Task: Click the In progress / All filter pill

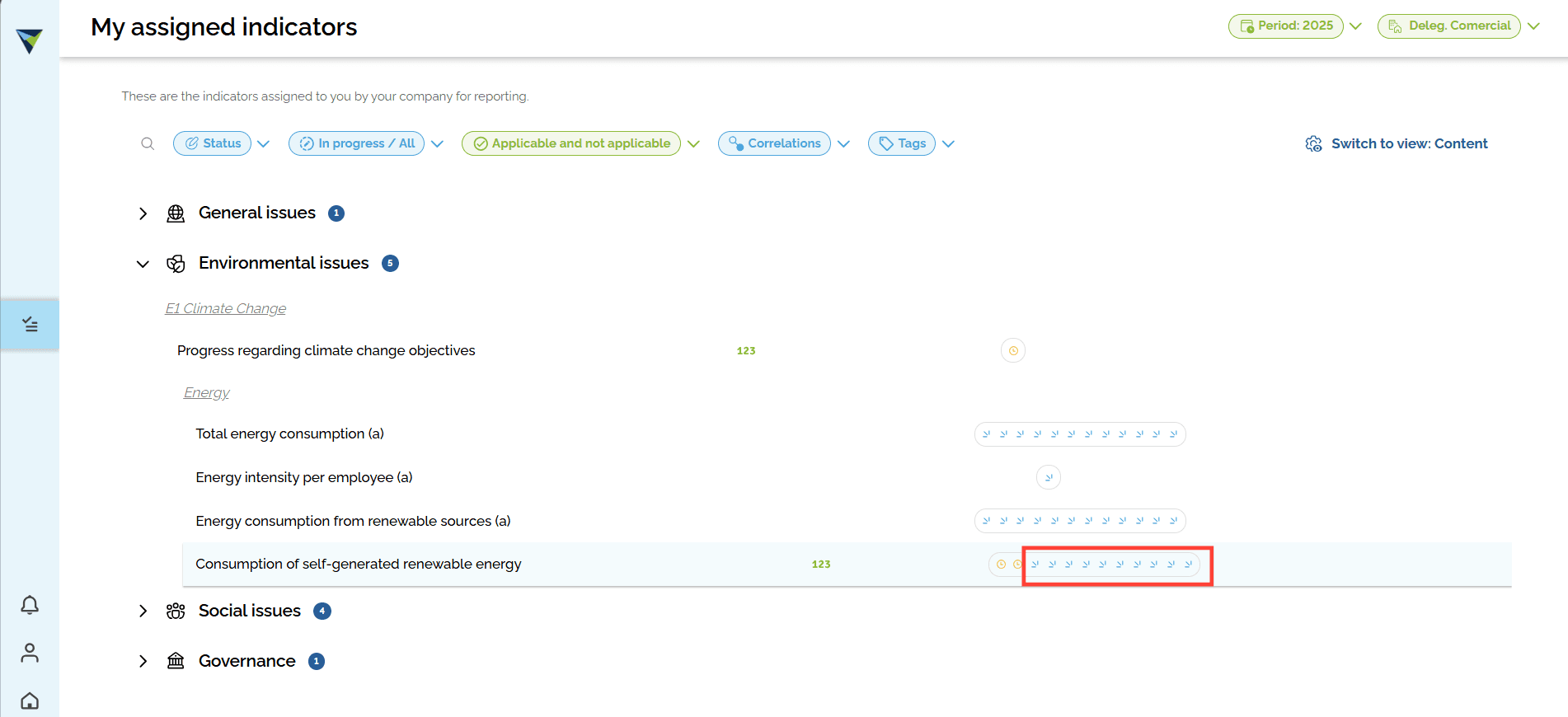Action: pos(356,143)
